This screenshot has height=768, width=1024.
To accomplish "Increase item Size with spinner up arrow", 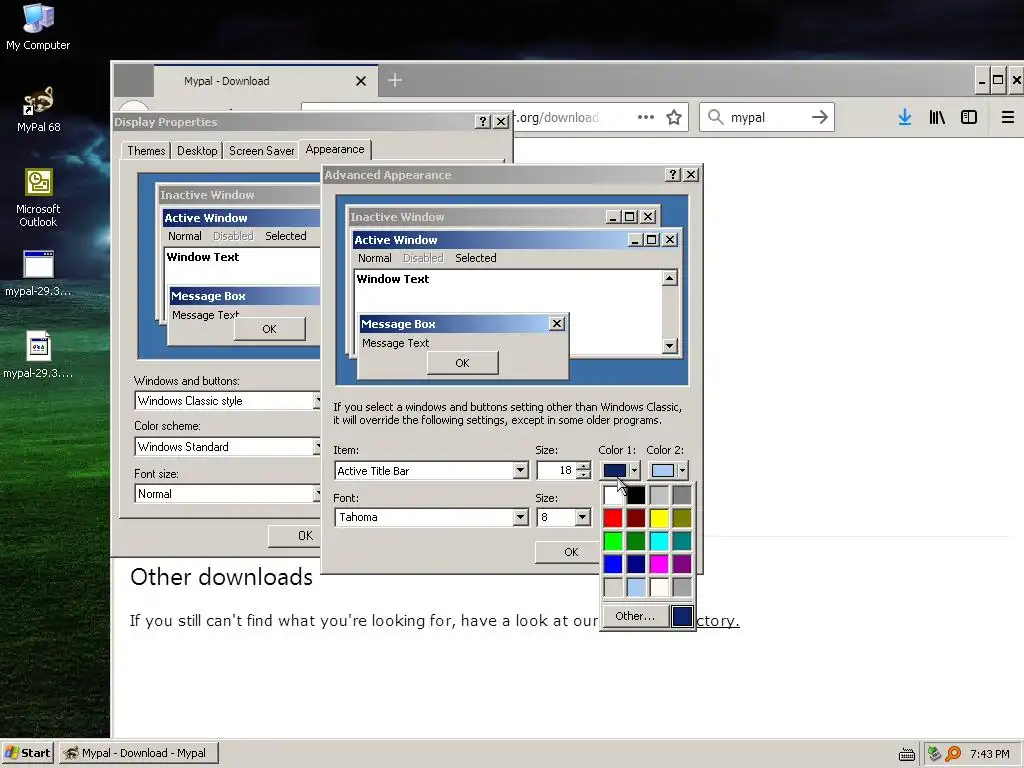I will click(584, 466).
